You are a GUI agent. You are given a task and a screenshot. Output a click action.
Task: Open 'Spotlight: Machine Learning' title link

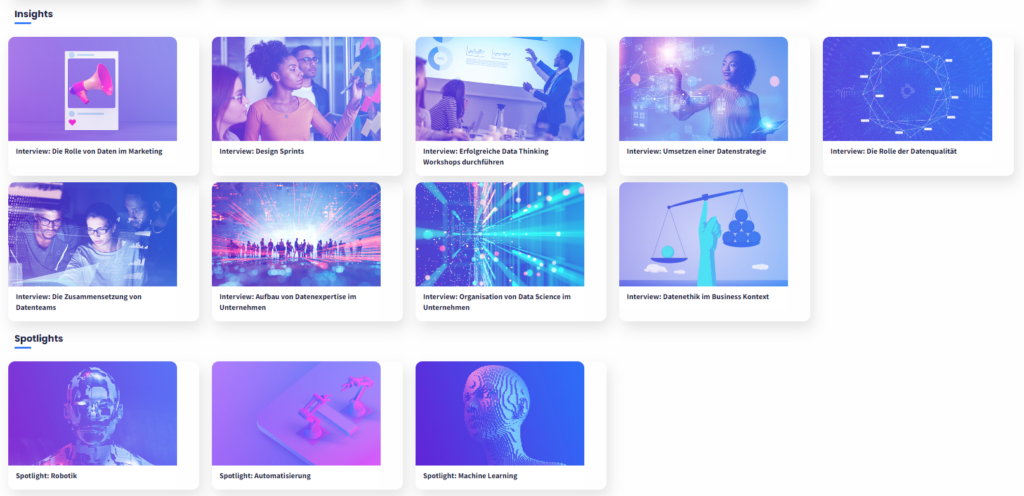click(x=470, y=476)
